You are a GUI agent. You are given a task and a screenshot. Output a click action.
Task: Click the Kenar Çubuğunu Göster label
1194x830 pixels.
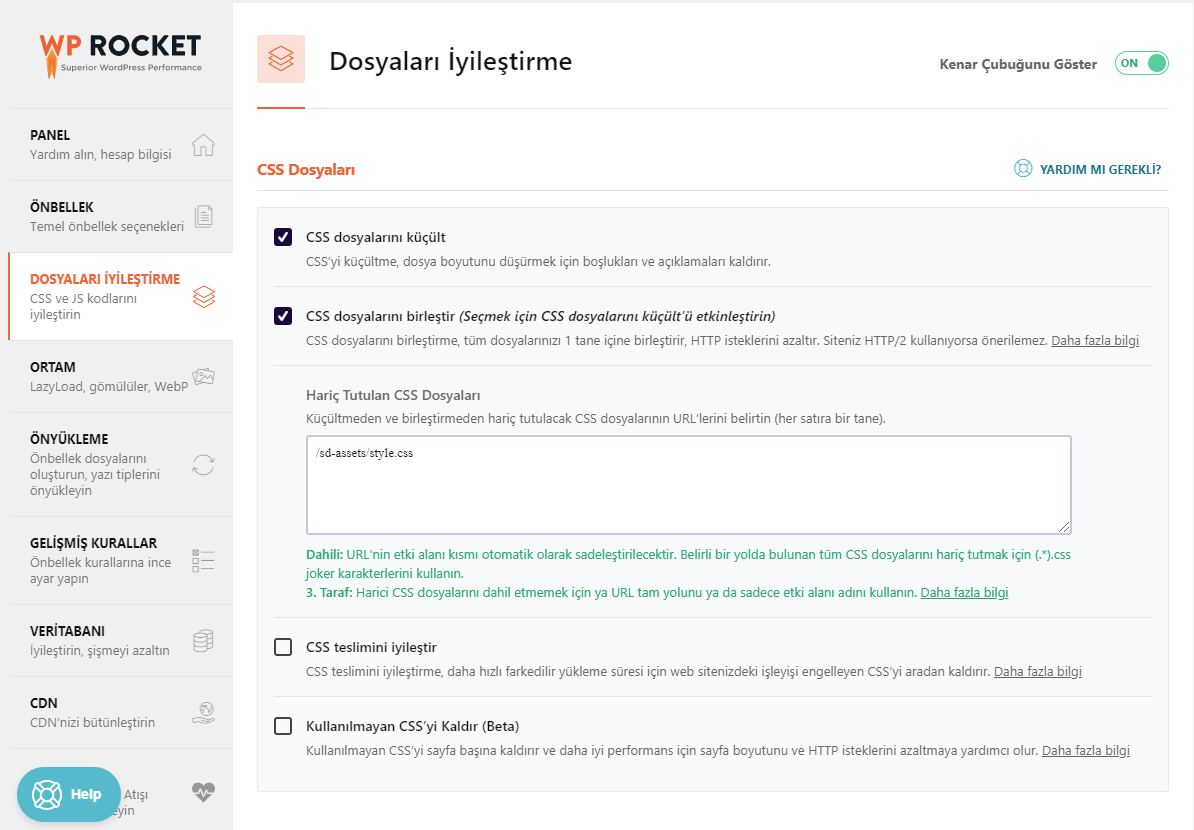(1018, 64)
